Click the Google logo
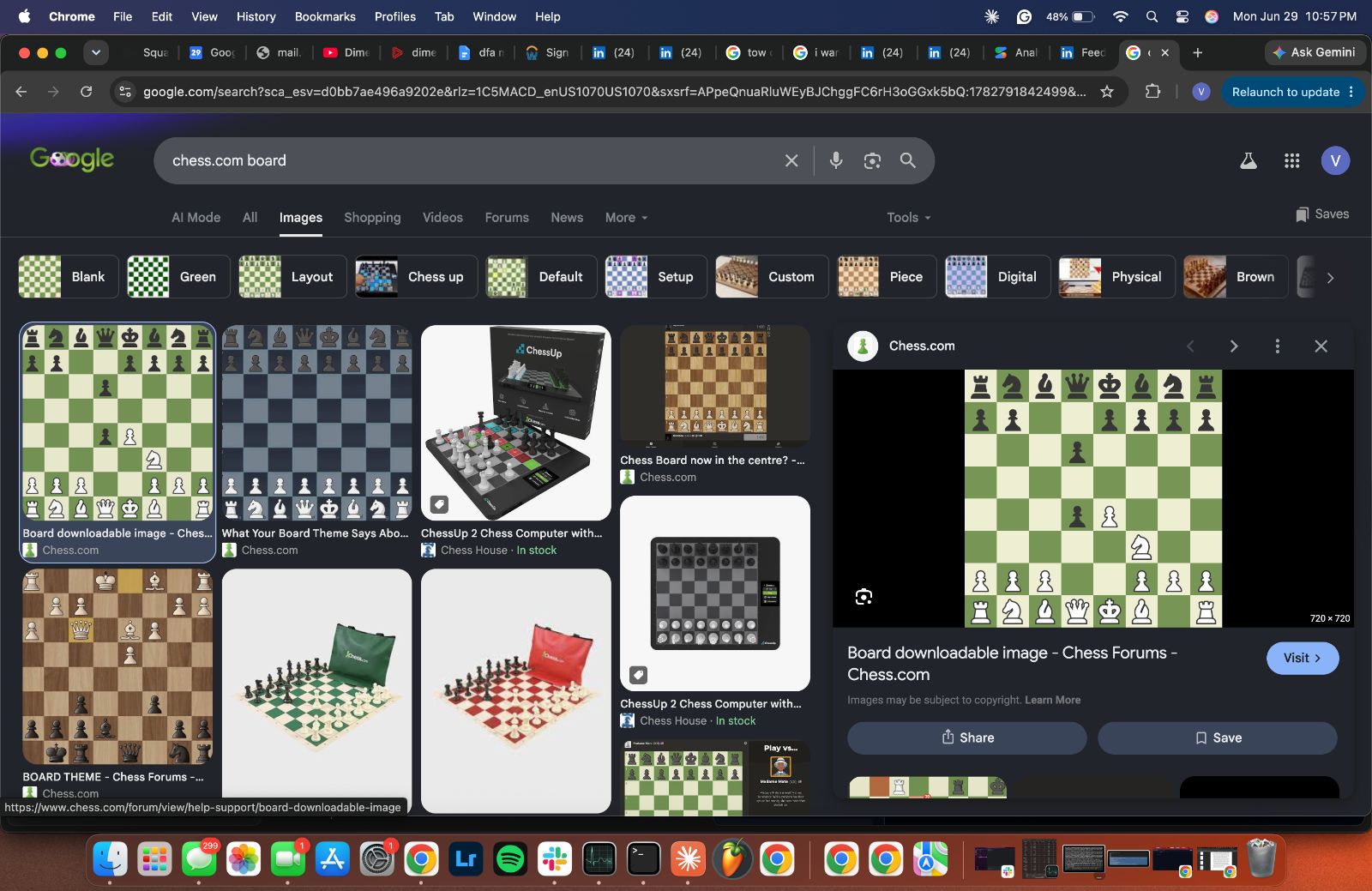The height and width of the screenshot is (891, 1372). pyautogui.click(x=72, y=160)
